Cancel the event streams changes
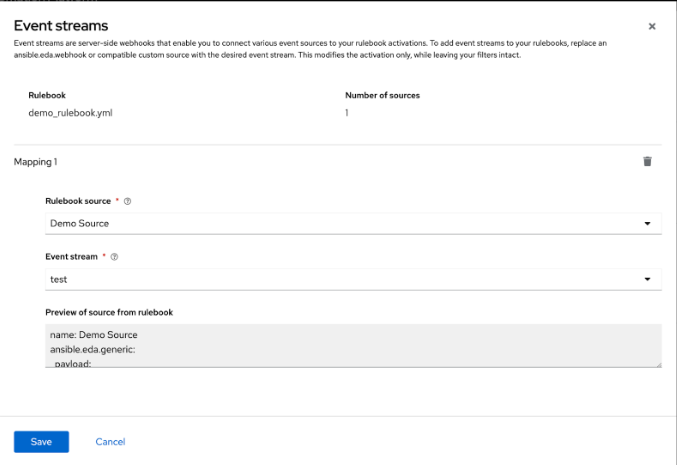Image resolution: width=677 pixels, height=465 pixels. [x=110, y=441]
